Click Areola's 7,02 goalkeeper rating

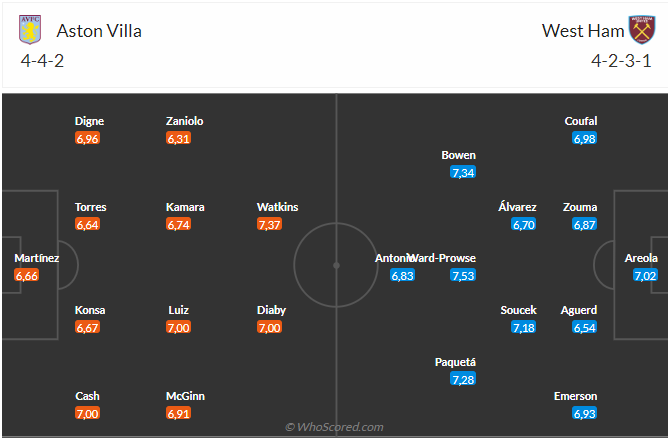(645, 275)
